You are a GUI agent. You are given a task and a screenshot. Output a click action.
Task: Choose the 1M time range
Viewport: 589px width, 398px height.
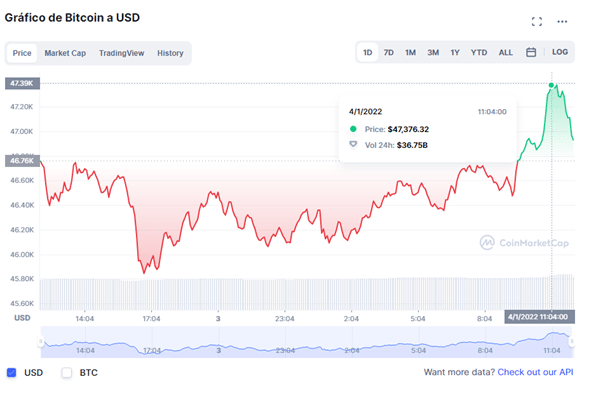pyautogui.click(x=410, y=53)
